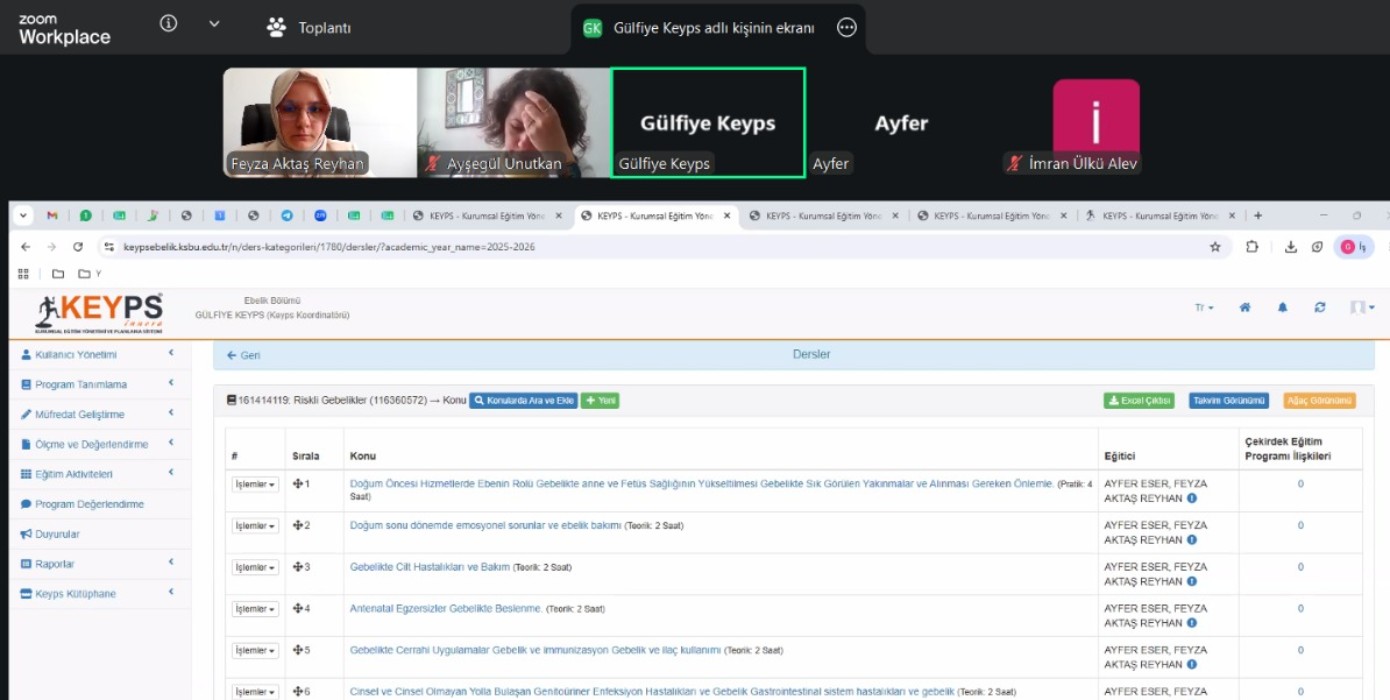Open the browser downloads icon

[1291, 247]
